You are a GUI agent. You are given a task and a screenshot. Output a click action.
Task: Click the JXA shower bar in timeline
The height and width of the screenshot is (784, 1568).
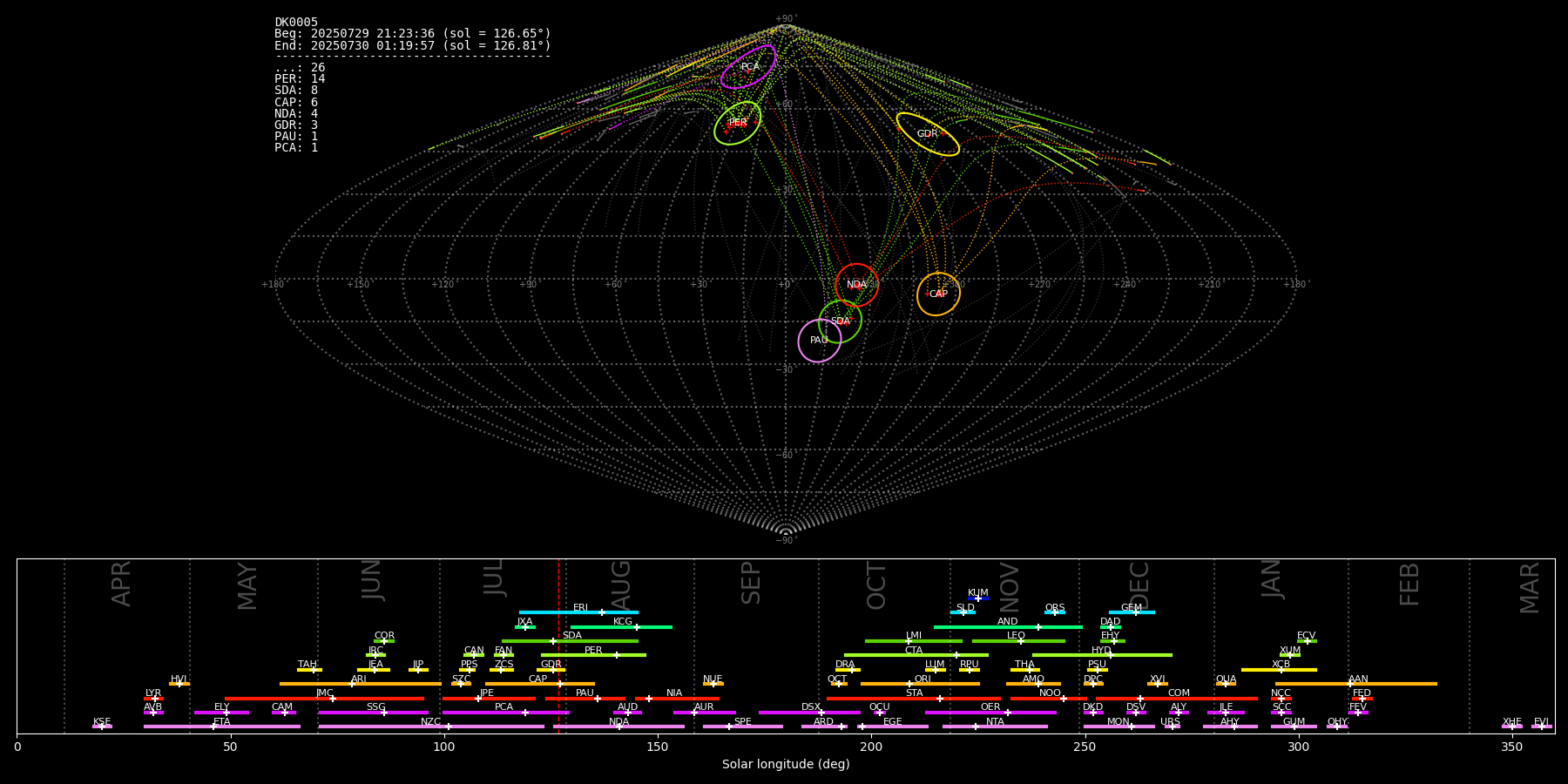[525, 626]
